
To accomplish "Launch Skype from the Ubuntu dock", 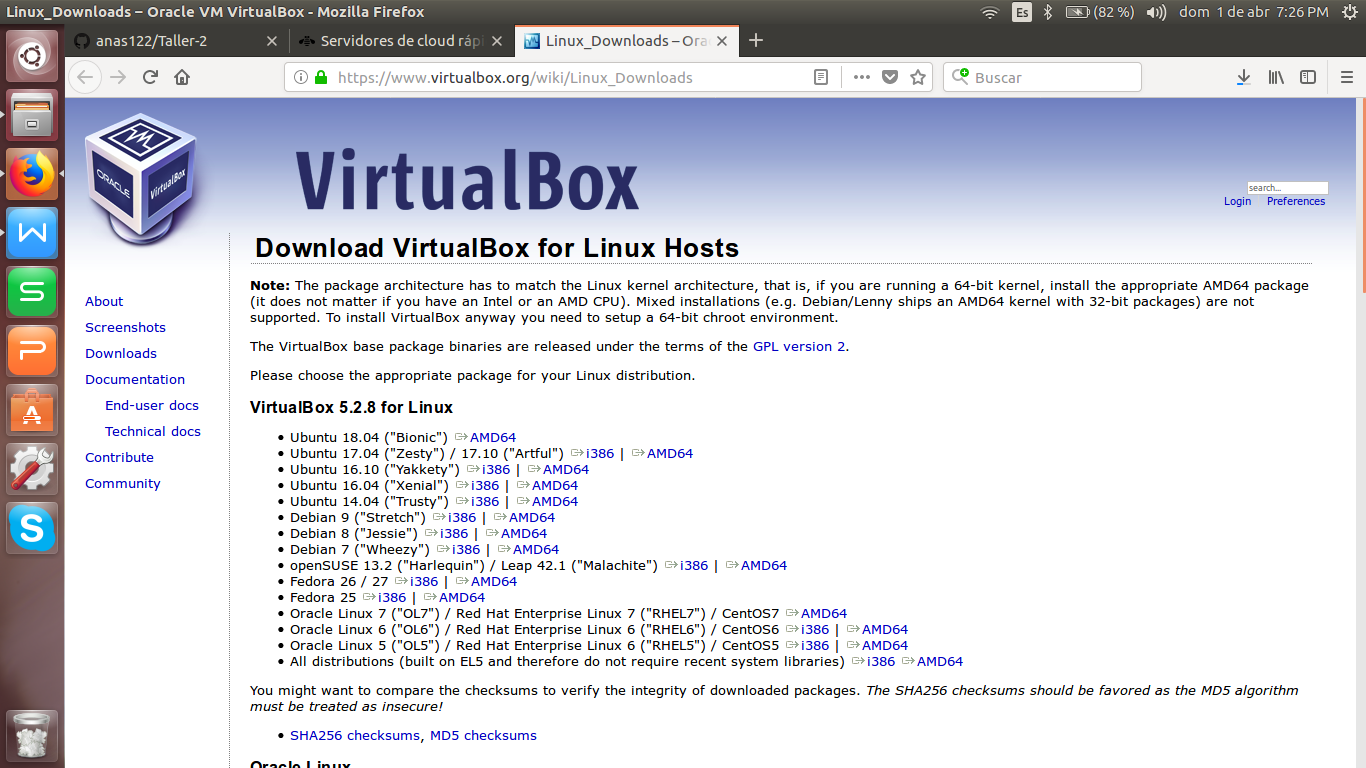I will pos(33,527).
